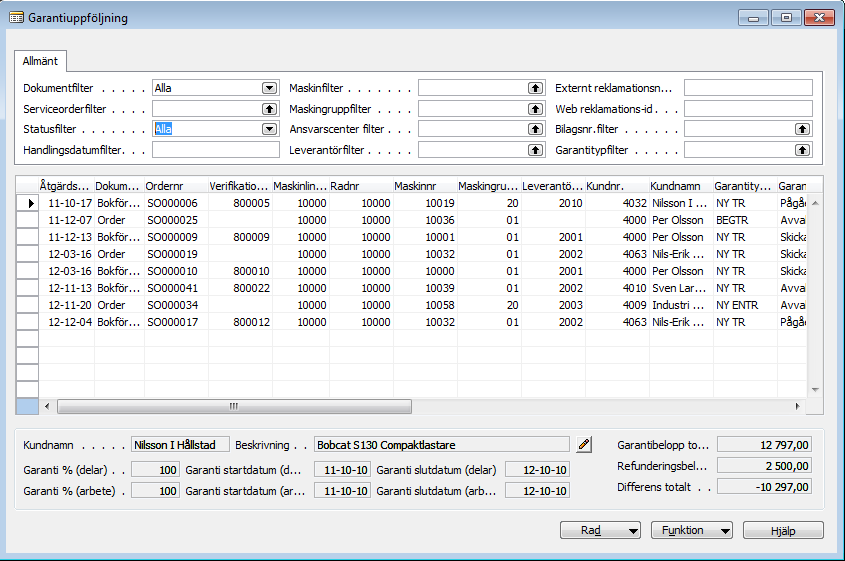This screenshot has width=845, height=561.
Task: Click the Maskingruppfilter lookup arrow
Action: click(x=535, y=109)
